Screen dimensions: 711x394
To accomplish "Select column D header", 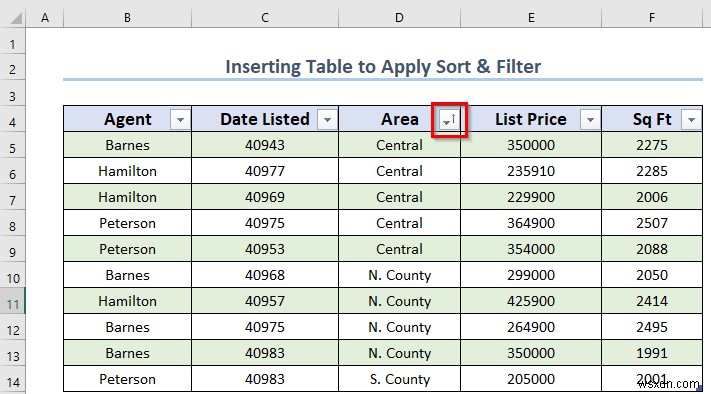I will tap(399, 18).
